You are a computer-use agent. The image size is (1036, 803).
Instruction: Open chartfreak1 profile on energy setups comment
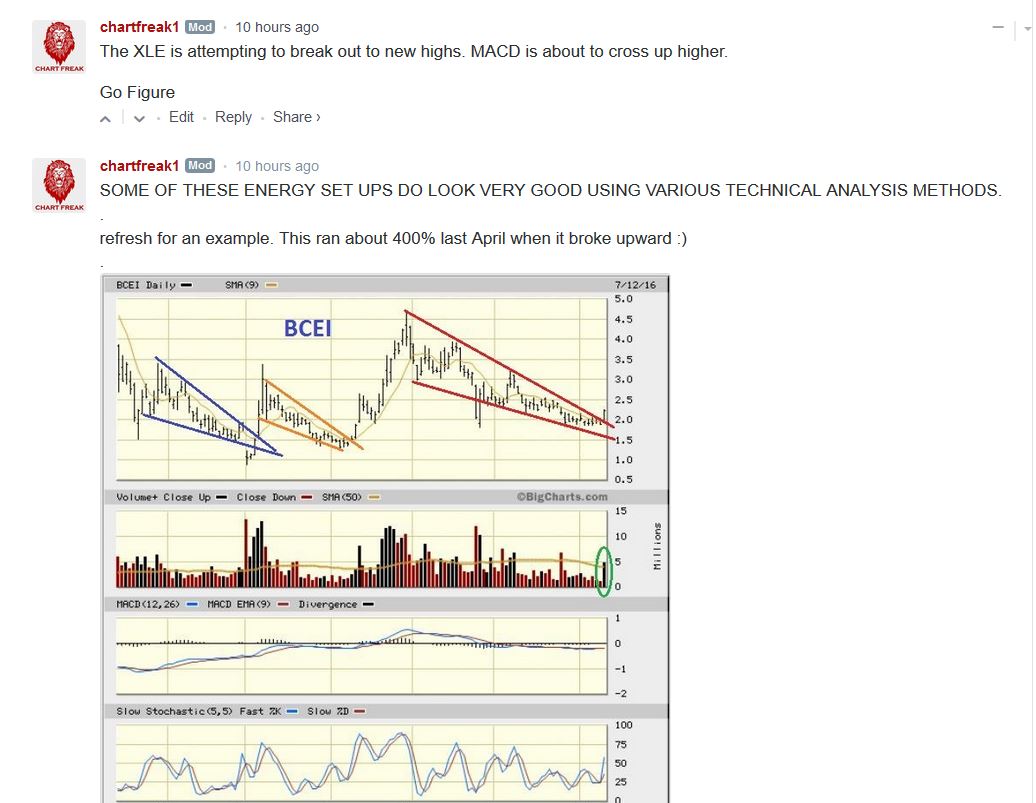click(139, 166)
